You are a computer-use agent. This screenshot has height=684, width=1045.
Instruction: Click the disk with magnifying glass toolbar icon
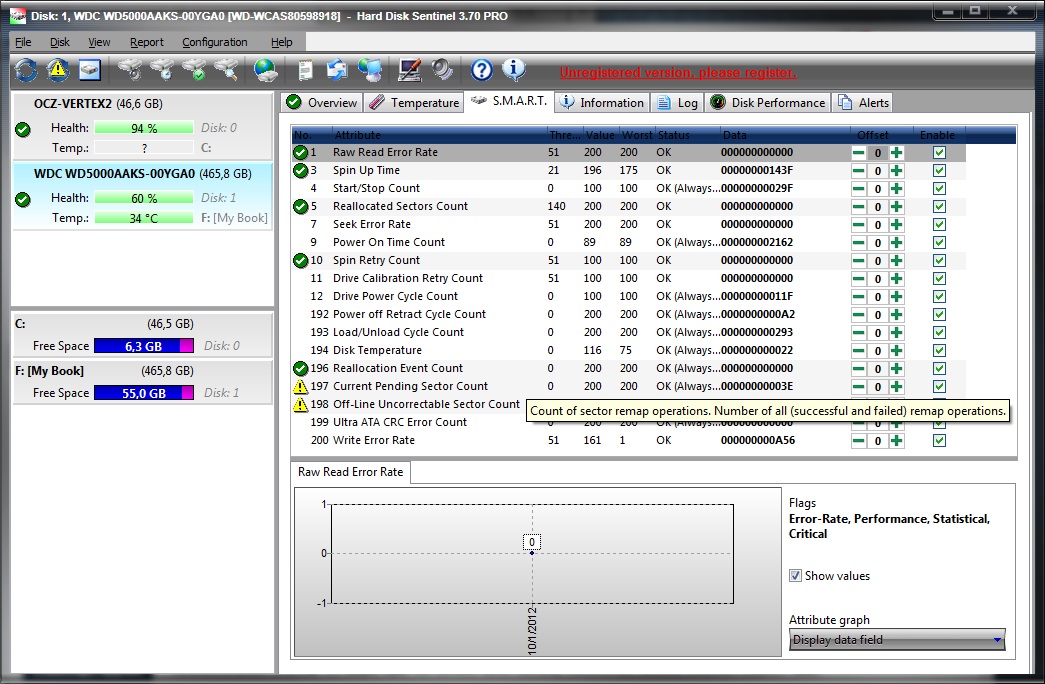[x=227, y=70]
